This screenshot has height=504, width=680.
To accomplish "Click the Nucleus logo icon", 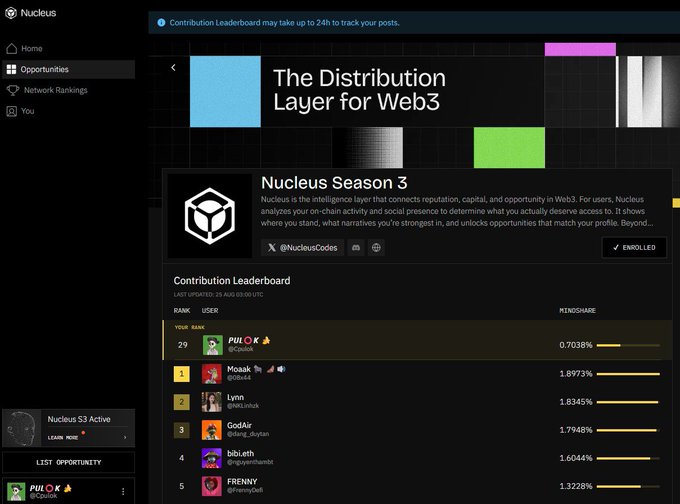I will point(11,13).
